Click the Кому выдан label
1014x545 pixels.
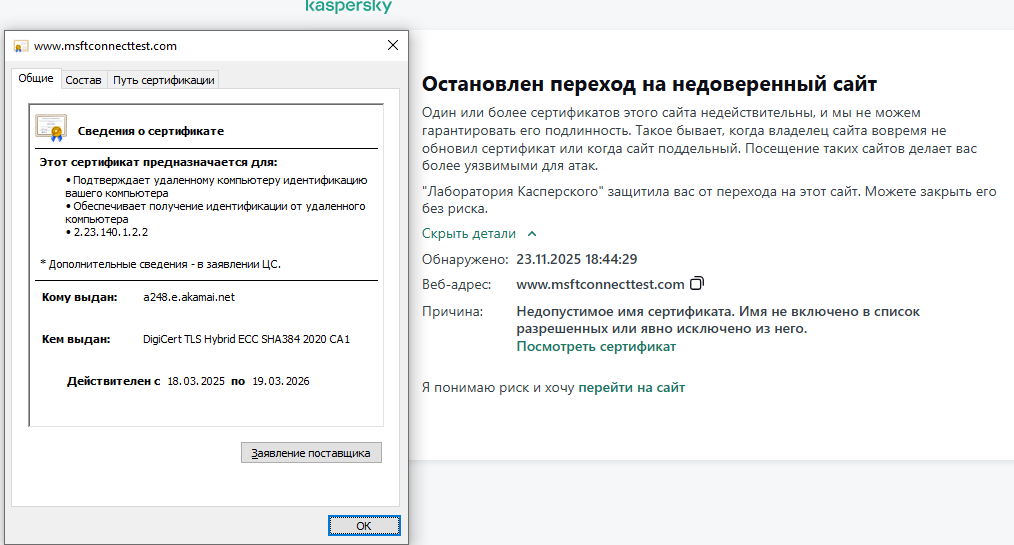coord(80,297)
